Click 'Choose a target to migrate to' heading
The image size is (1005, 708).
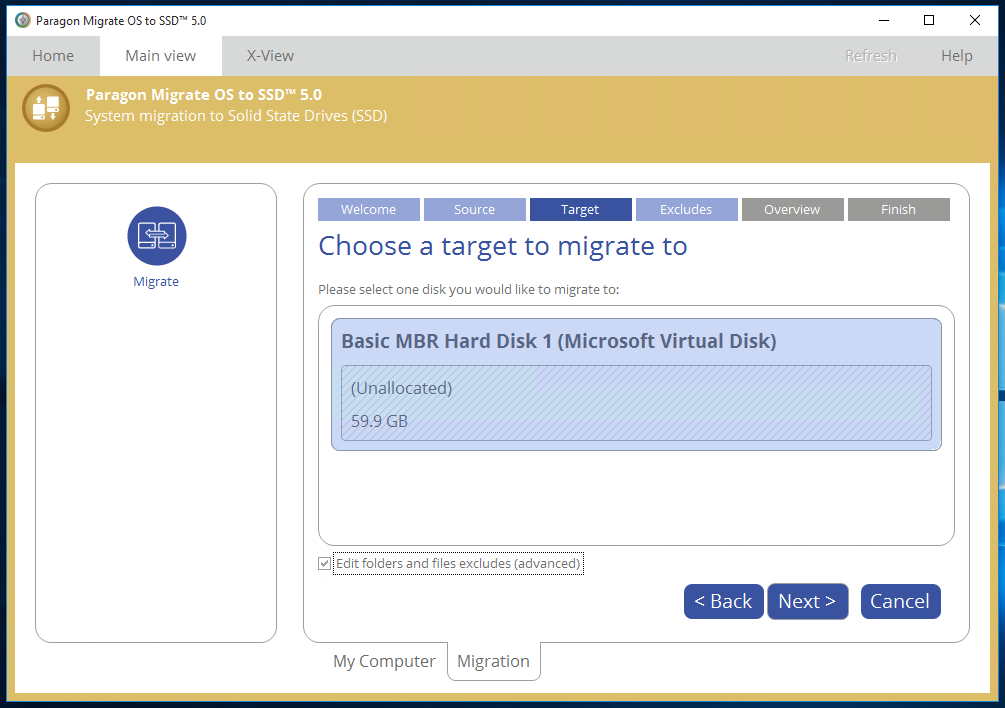(502, 246)
